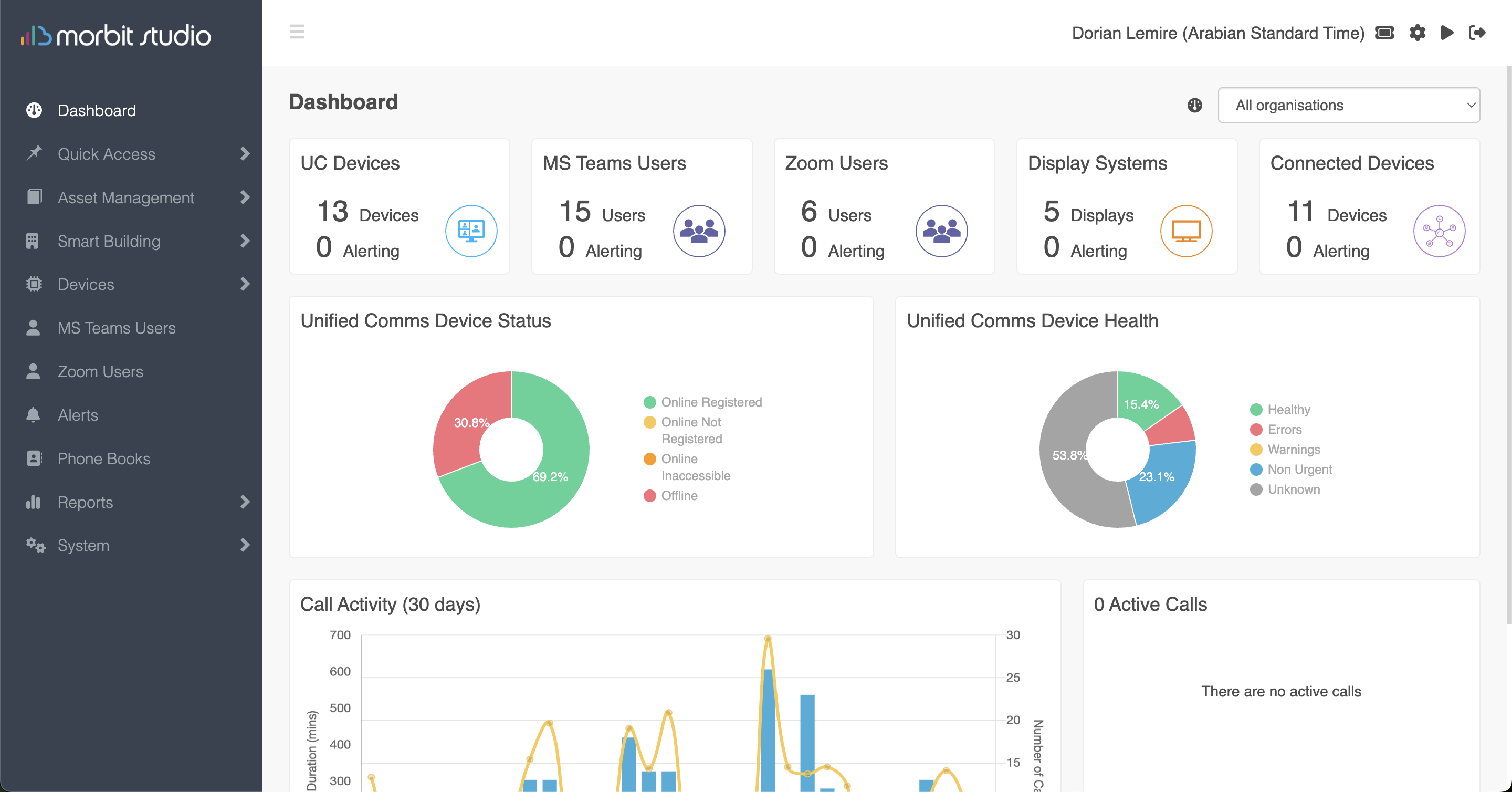Expand the Quick Access chevron
The image size is (1512, 792).
[x=245, y=154]
